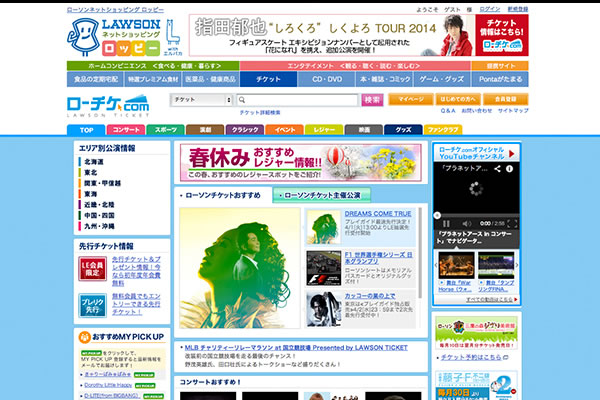Image resolution: width=600 pixels, height=400 pixels.
Task: Open チケット詳細検索 link
Action: (x=260, y=113)
